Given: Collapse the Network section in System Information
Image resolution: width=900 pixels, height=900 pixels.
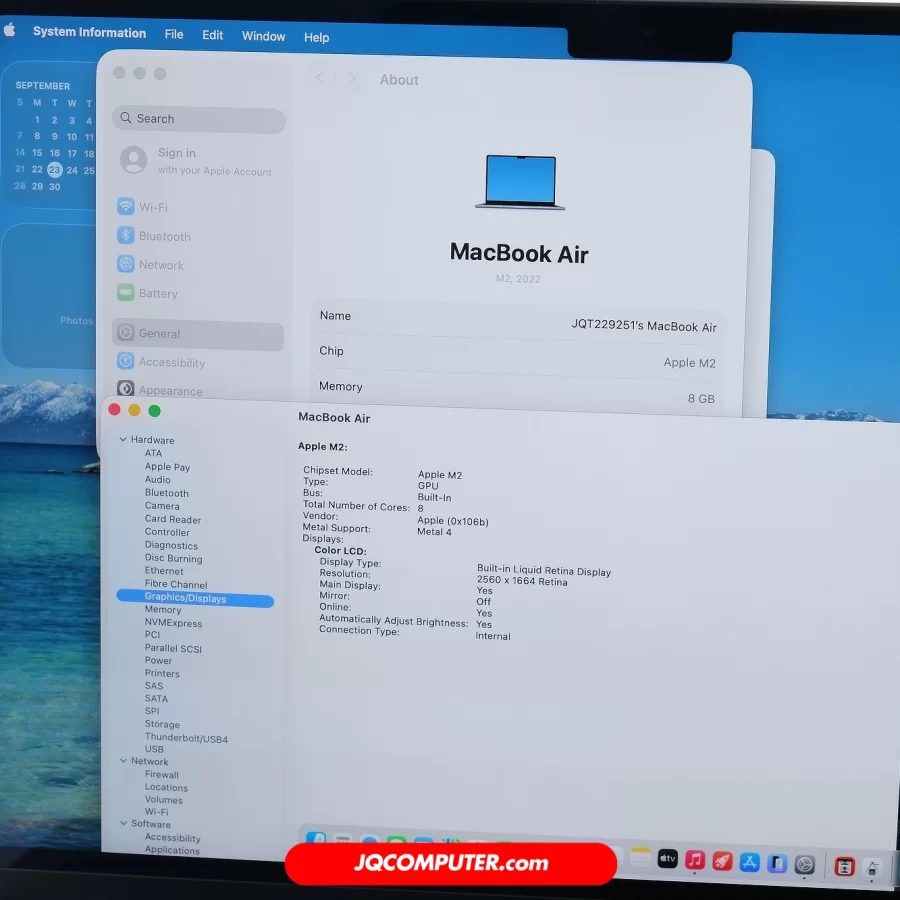Looking at the screenshot, I should click(123, 761).
